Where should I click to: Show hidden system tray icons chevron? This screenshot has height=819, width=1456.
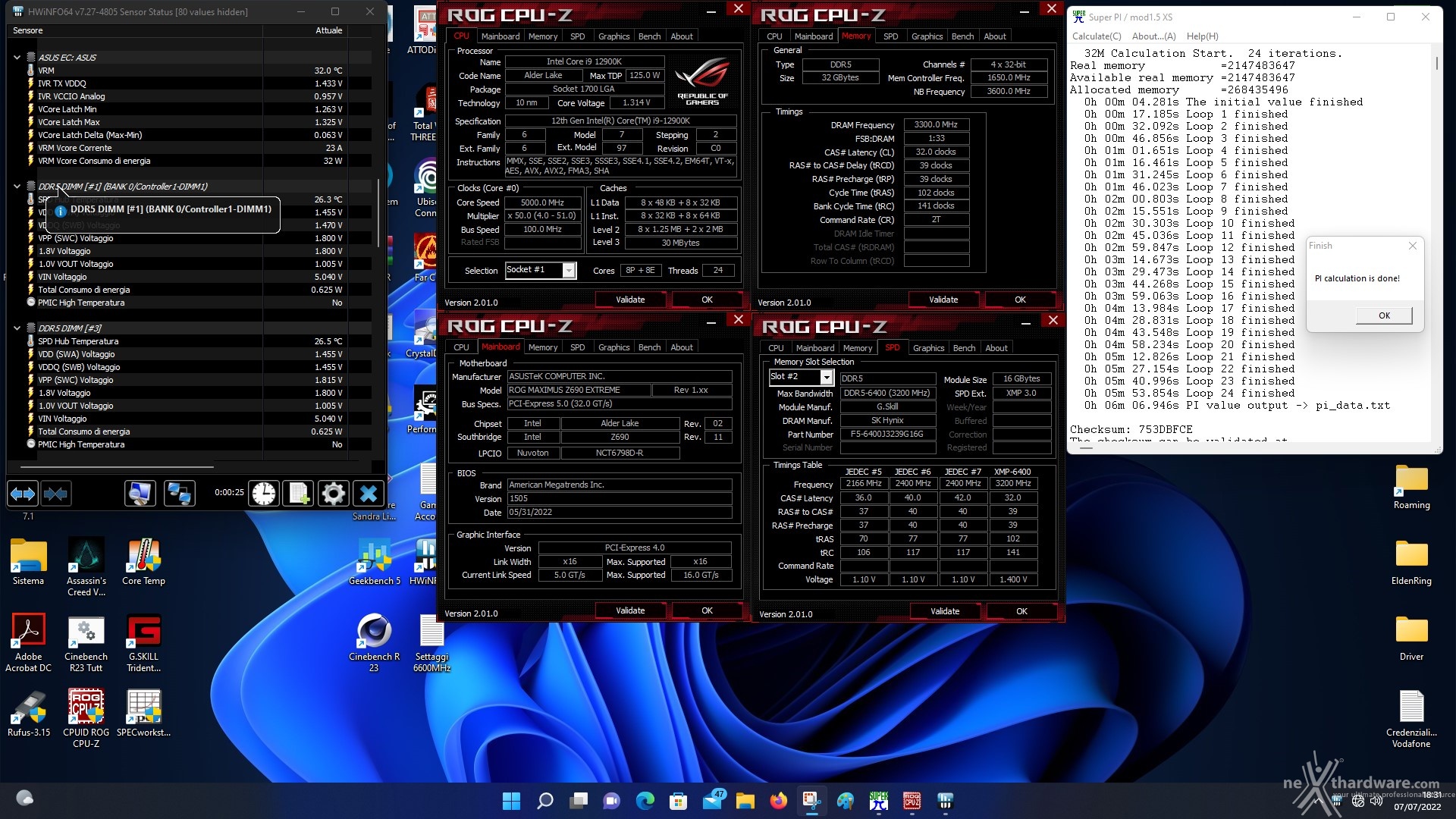tap(1317, 801)
